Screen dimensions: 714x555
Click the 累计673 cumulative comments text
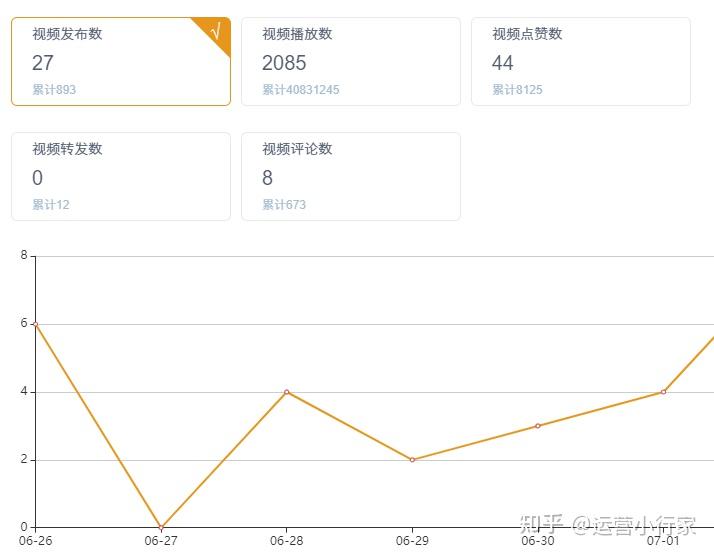point(284,205)
